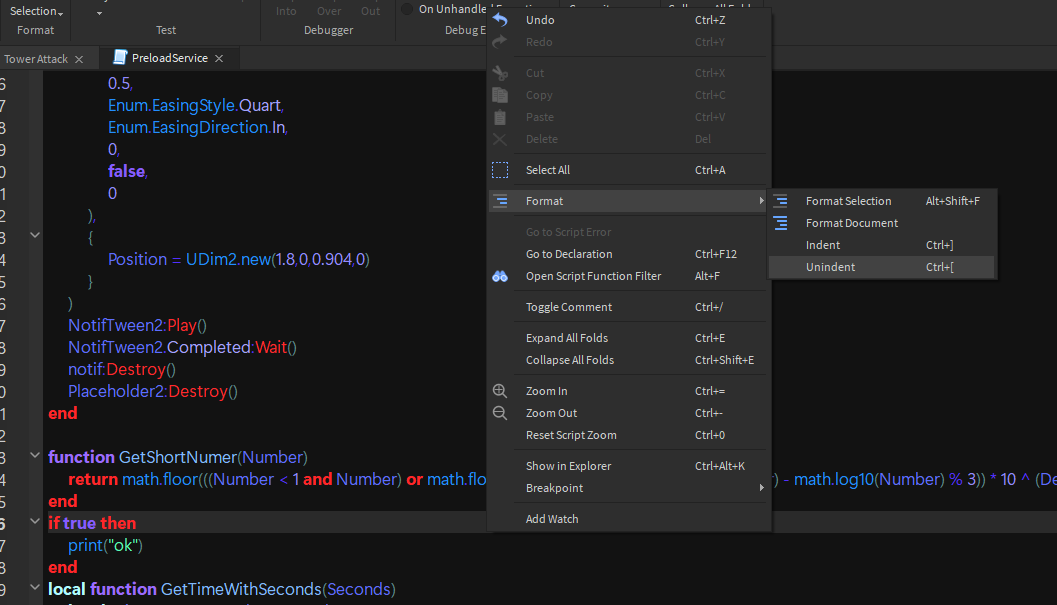
Task: Collapse the 'if true then' block fold
Action: point(36,523)
